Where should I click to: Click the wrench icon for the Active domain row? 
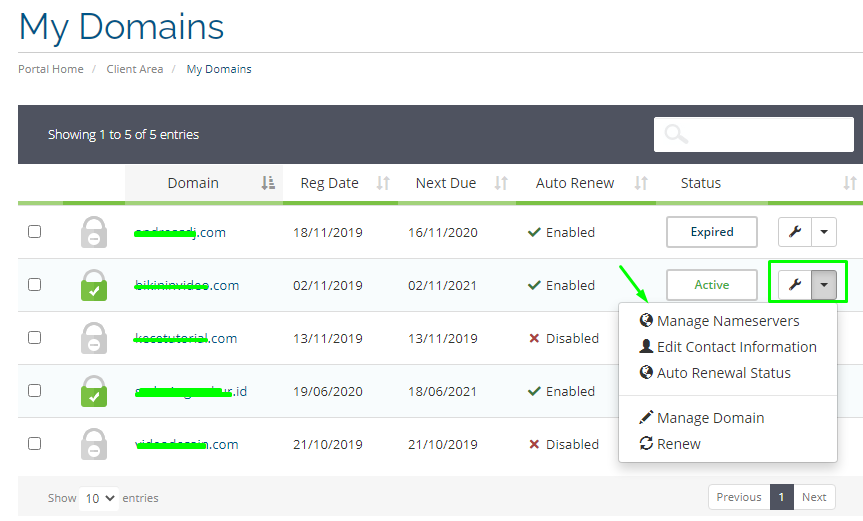[795, 285]
